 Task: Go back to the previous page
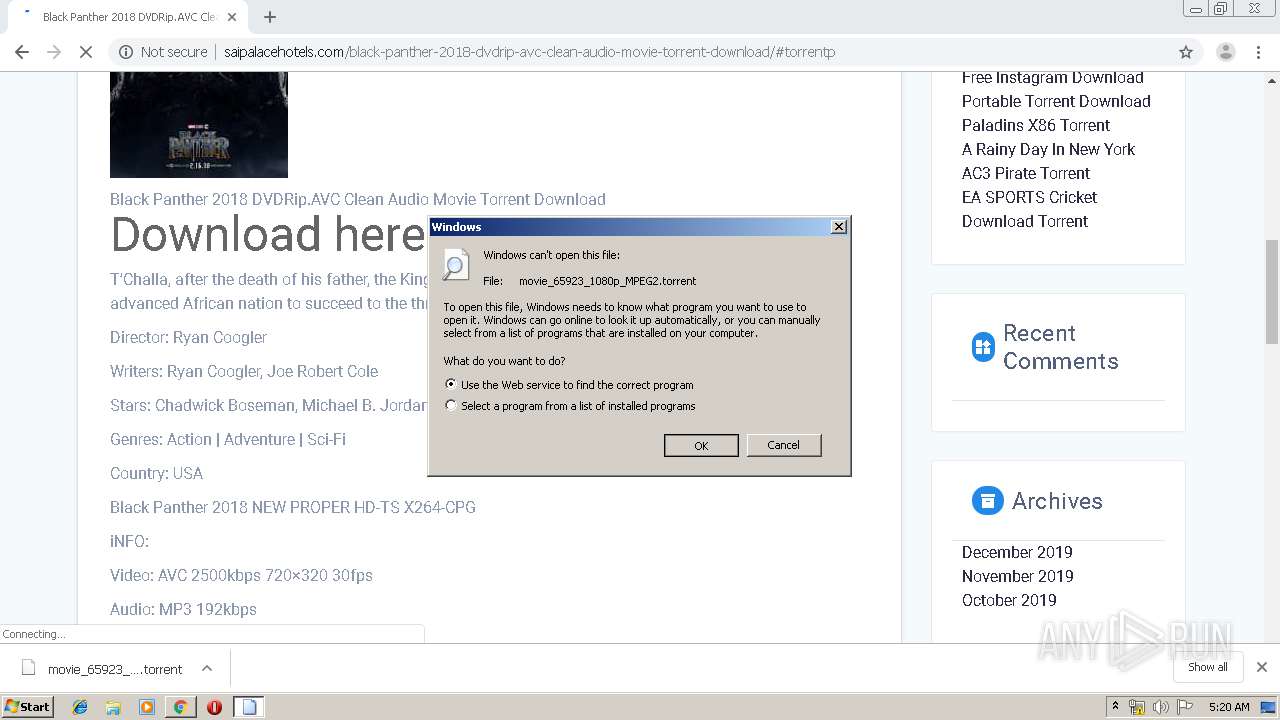[x=22, y=52]
